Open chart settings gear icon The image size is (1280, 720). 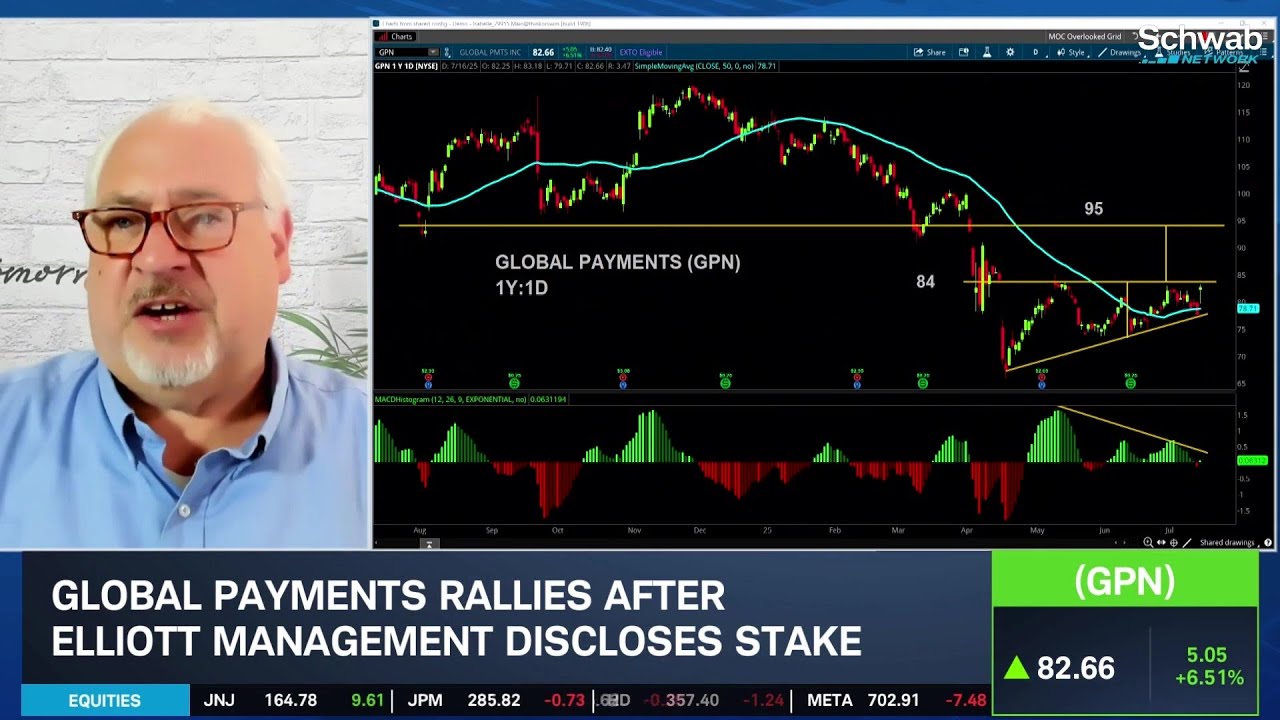[1010, 52]
